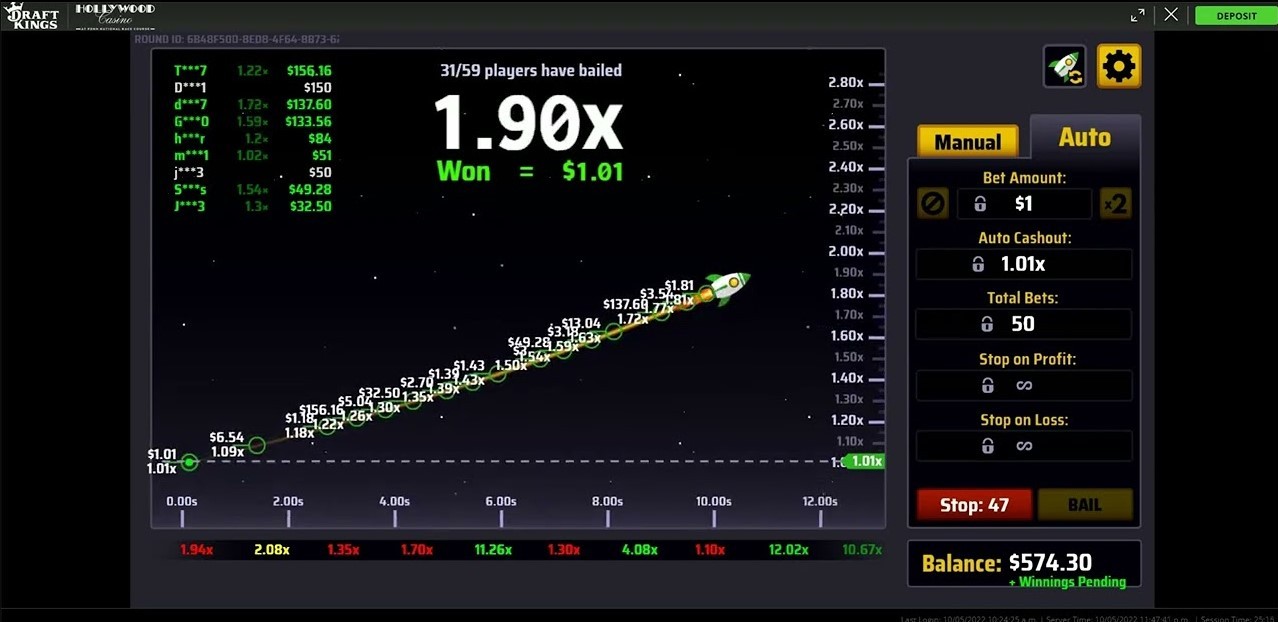Click history result 1.70x
Screen dimensions: 1278x622
416,550
